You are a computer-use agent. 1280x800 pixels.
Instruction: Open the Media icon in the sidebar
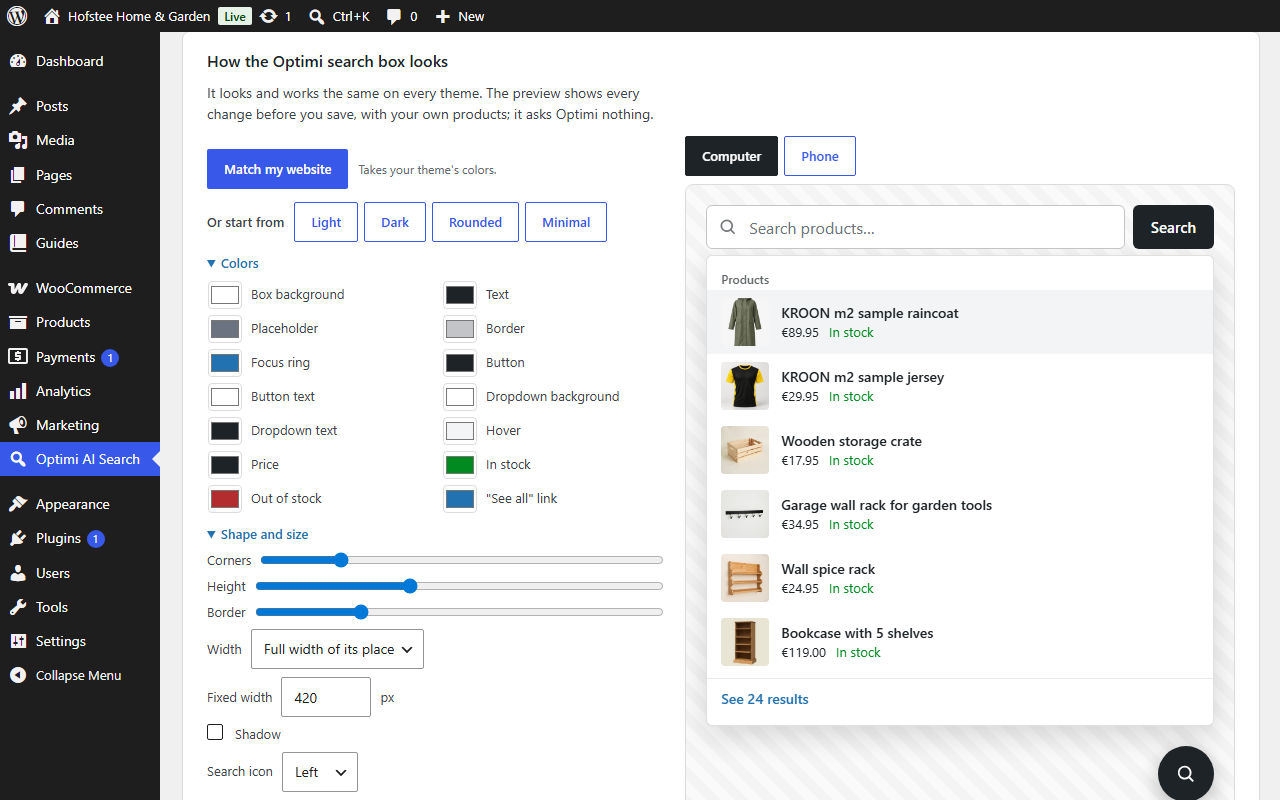[18, 140]
